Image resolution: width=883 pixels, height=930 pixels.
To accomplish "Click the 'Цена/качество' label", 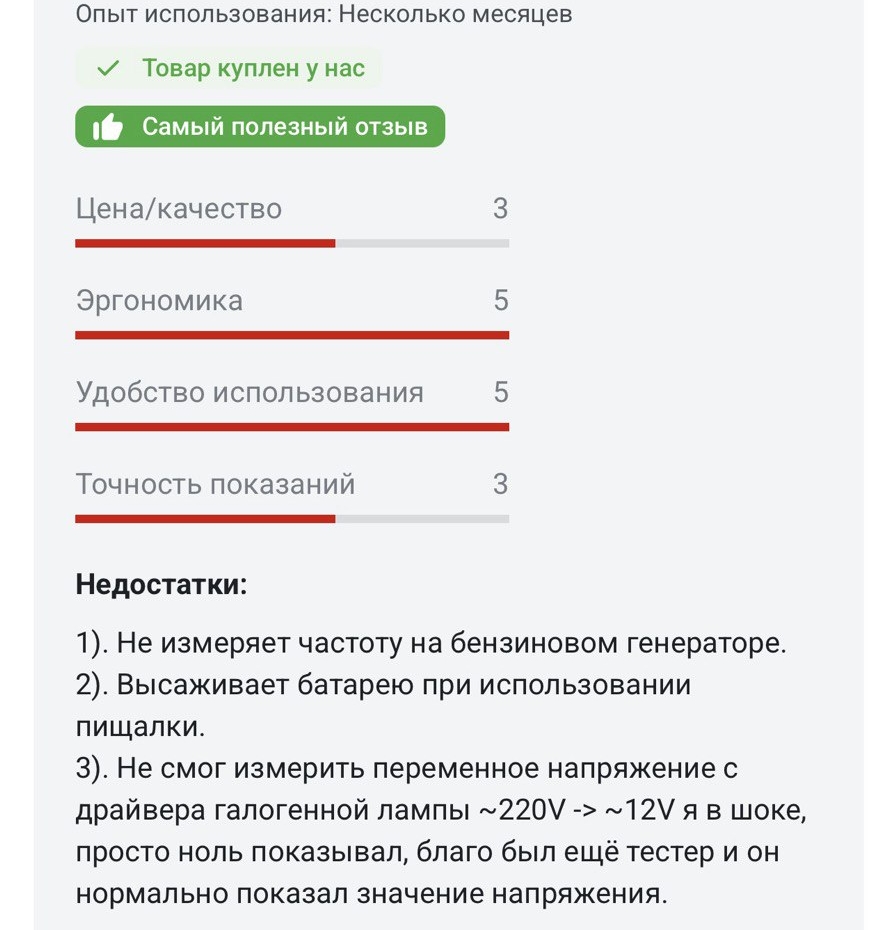I will coord(178,209).
